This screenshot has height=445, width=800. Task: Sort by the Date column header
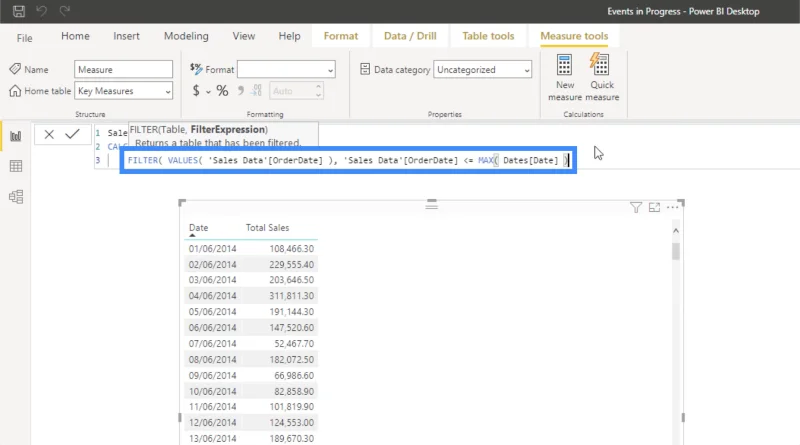pos(198,228)
